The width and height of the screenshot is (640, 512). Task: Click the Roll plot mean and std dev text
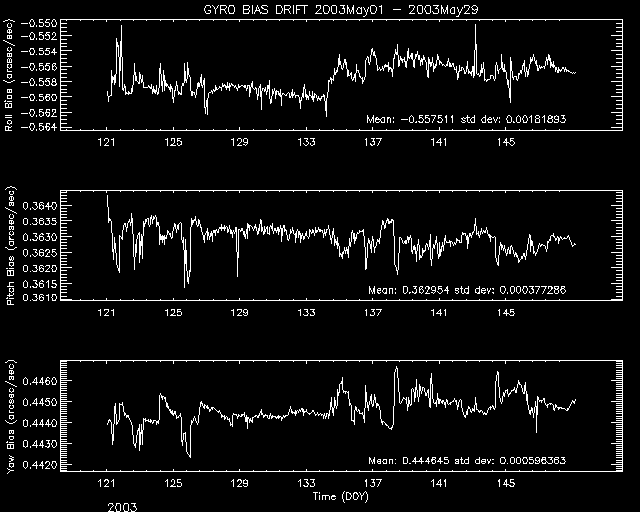466,119
